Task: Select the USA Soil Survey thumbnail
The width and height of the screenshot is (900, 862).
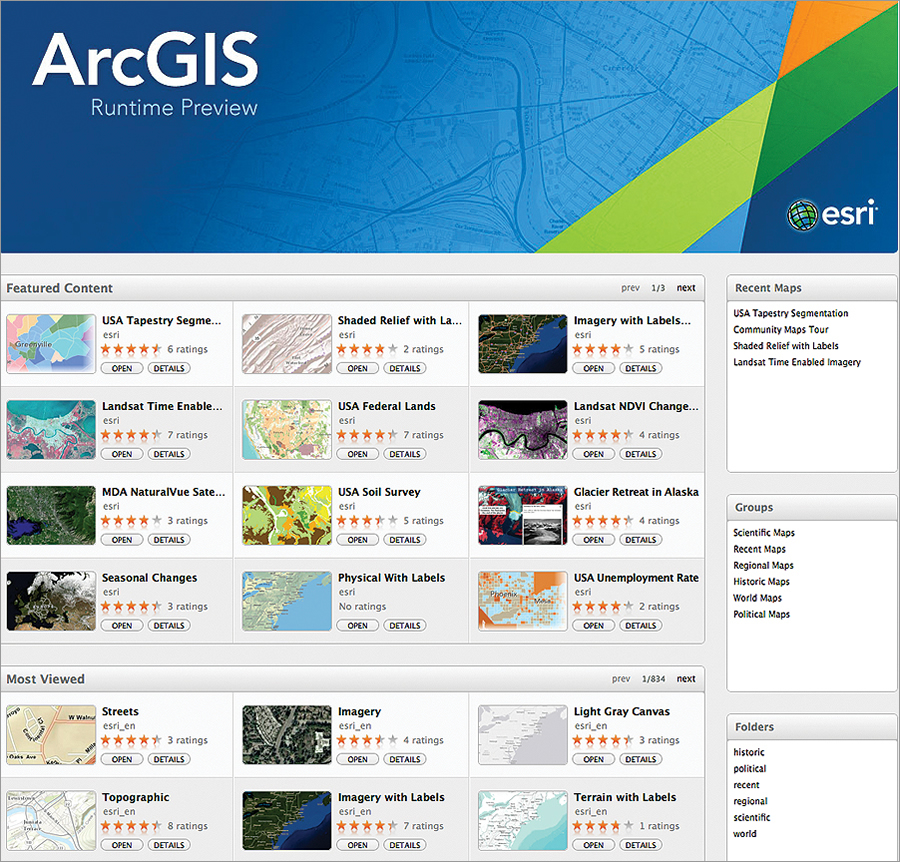Action: pos(287,515)
